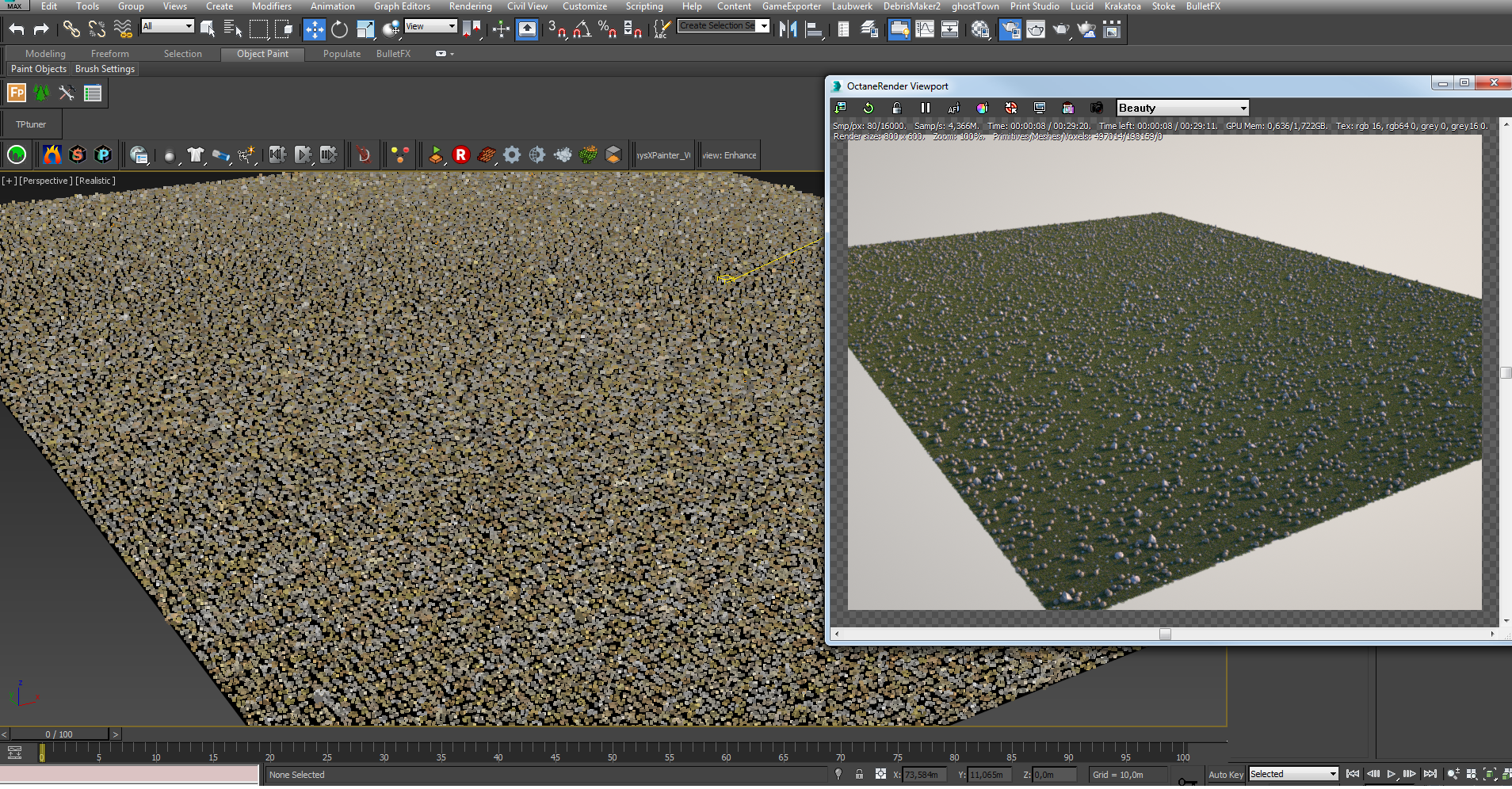Viewport: 1512px width, 789px height.
Task: Toggle autofocus picker in OctaneRender Viewport
Action: pyautogui.click(x=954, y=108)
